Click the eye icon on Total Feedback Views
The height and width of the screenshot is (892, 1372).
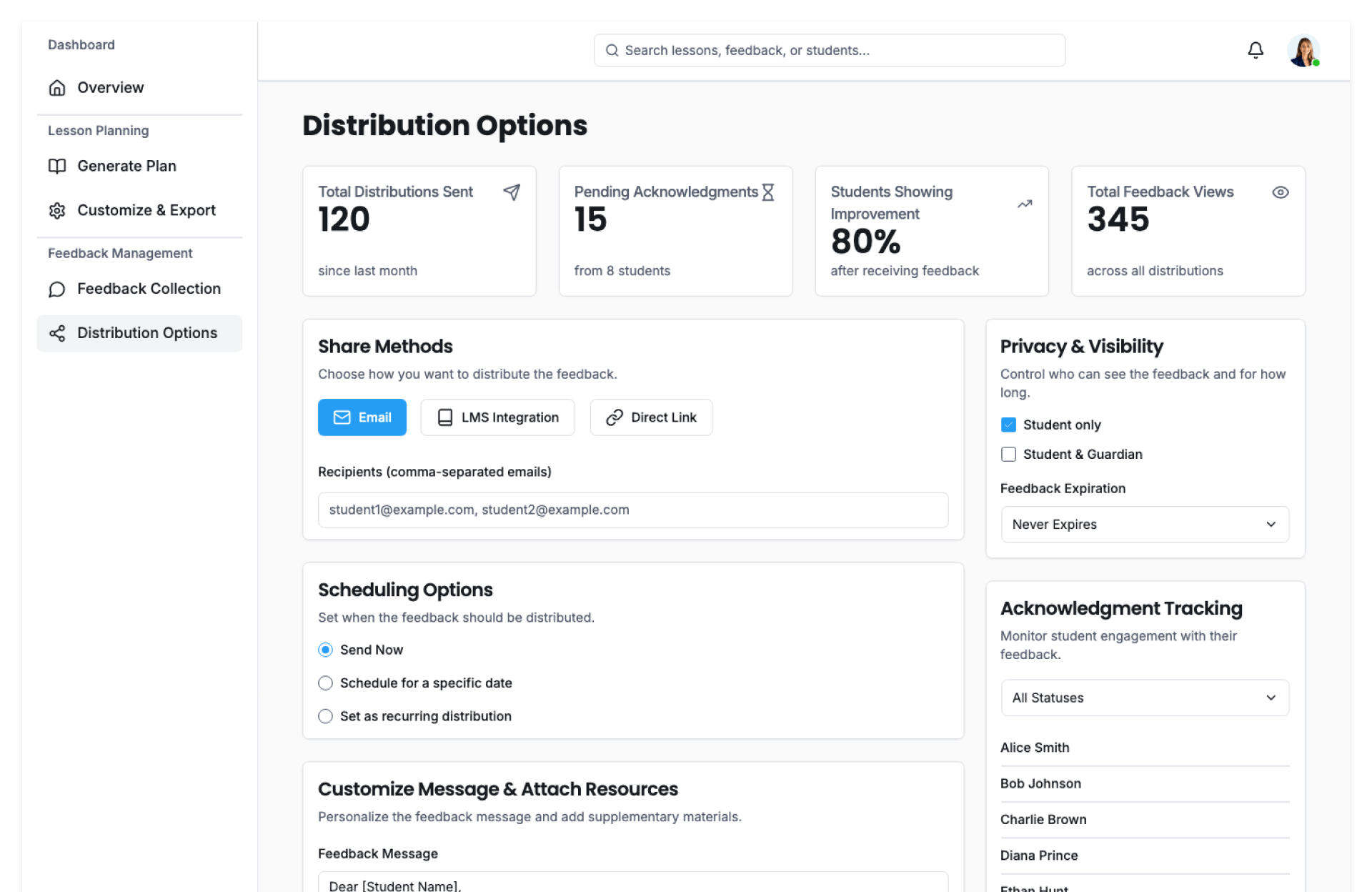pos(1280,192)
